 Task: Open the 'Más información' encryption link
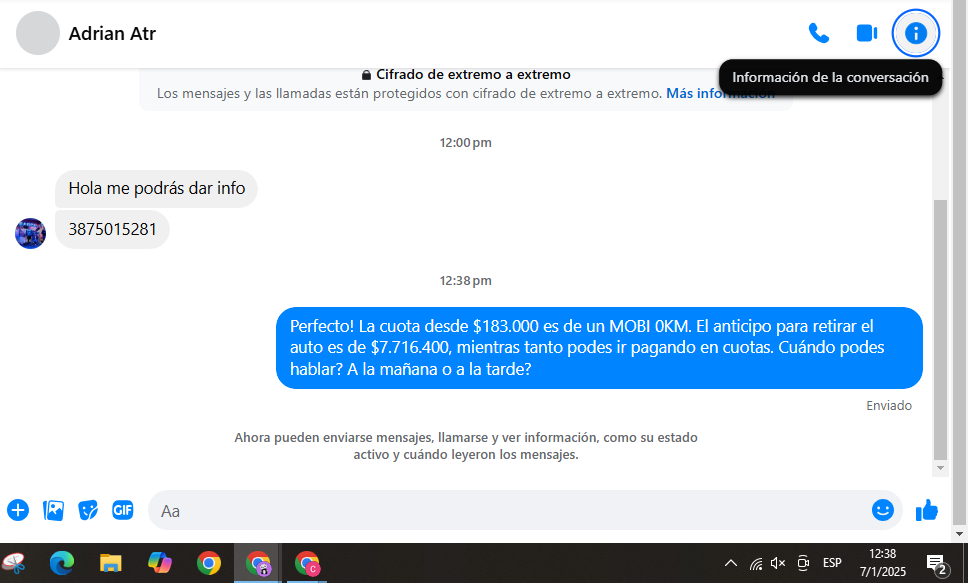pyautogui.click(x=720, y=93)
